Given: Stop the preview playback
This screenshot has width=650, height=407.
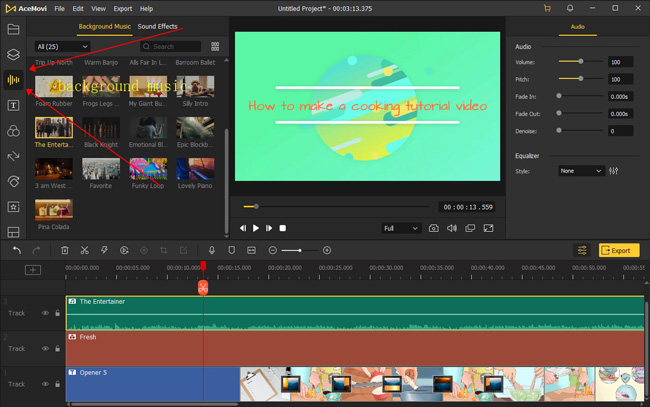Looking at the screenshot, I should [283, 228].
